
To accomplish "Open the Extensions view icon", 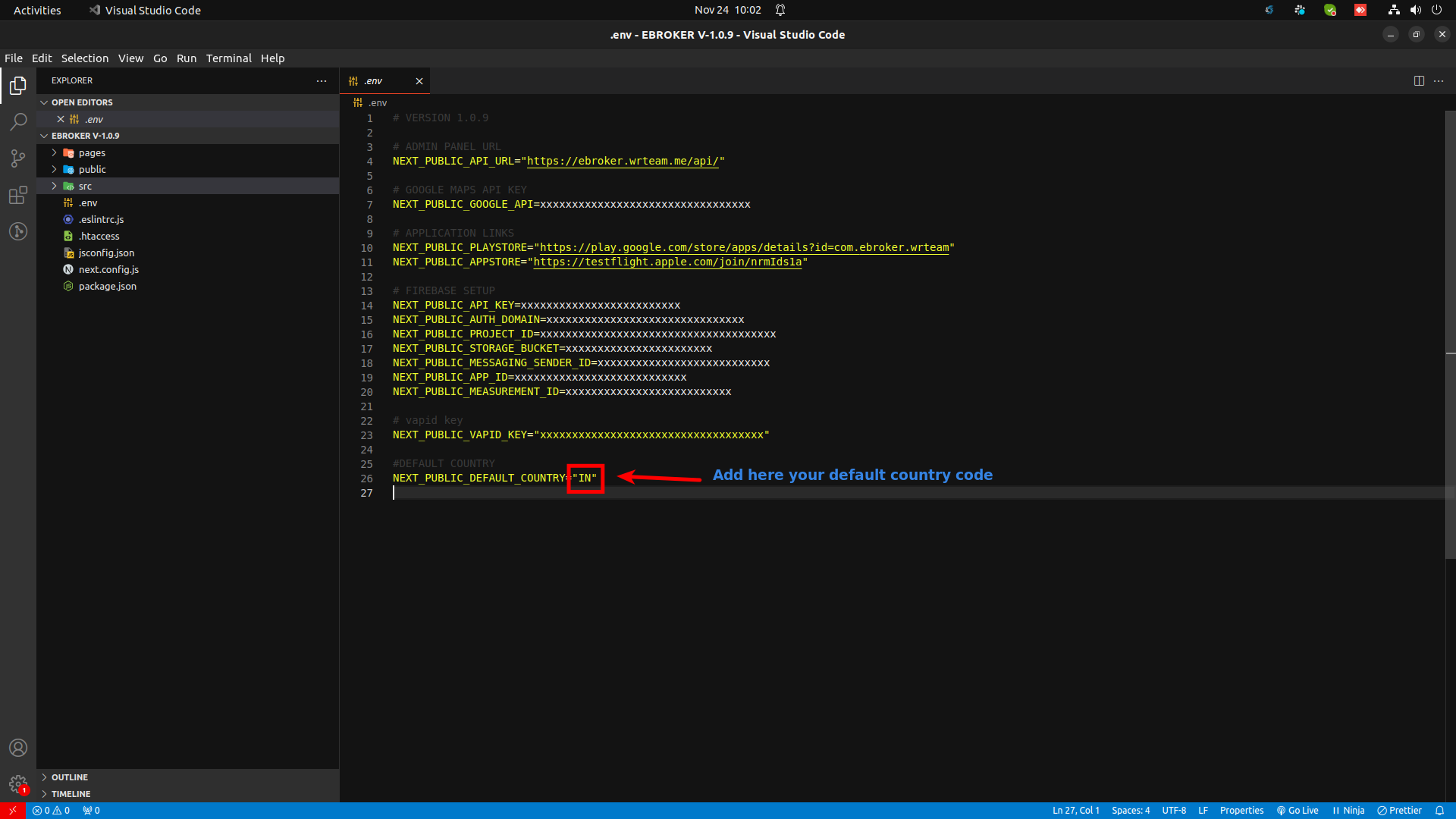I will (18, 195).
